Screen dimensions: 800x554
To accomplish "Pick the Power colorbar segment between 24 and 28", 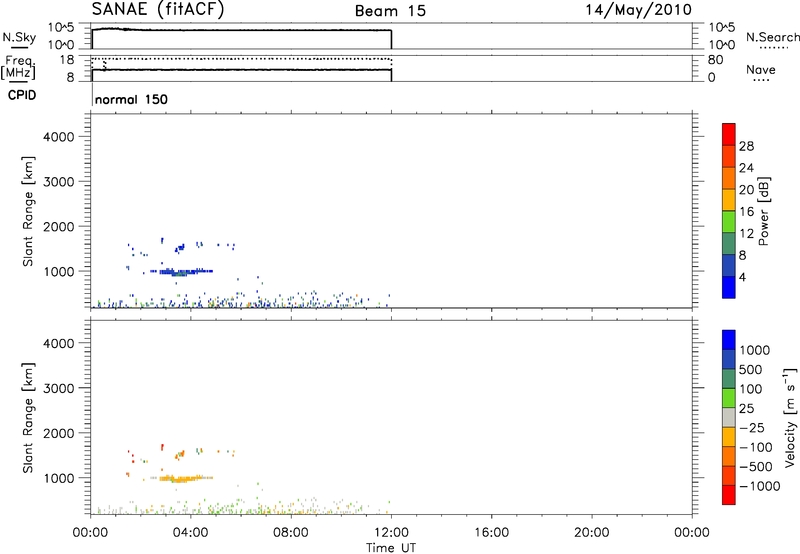I will 729,156.
